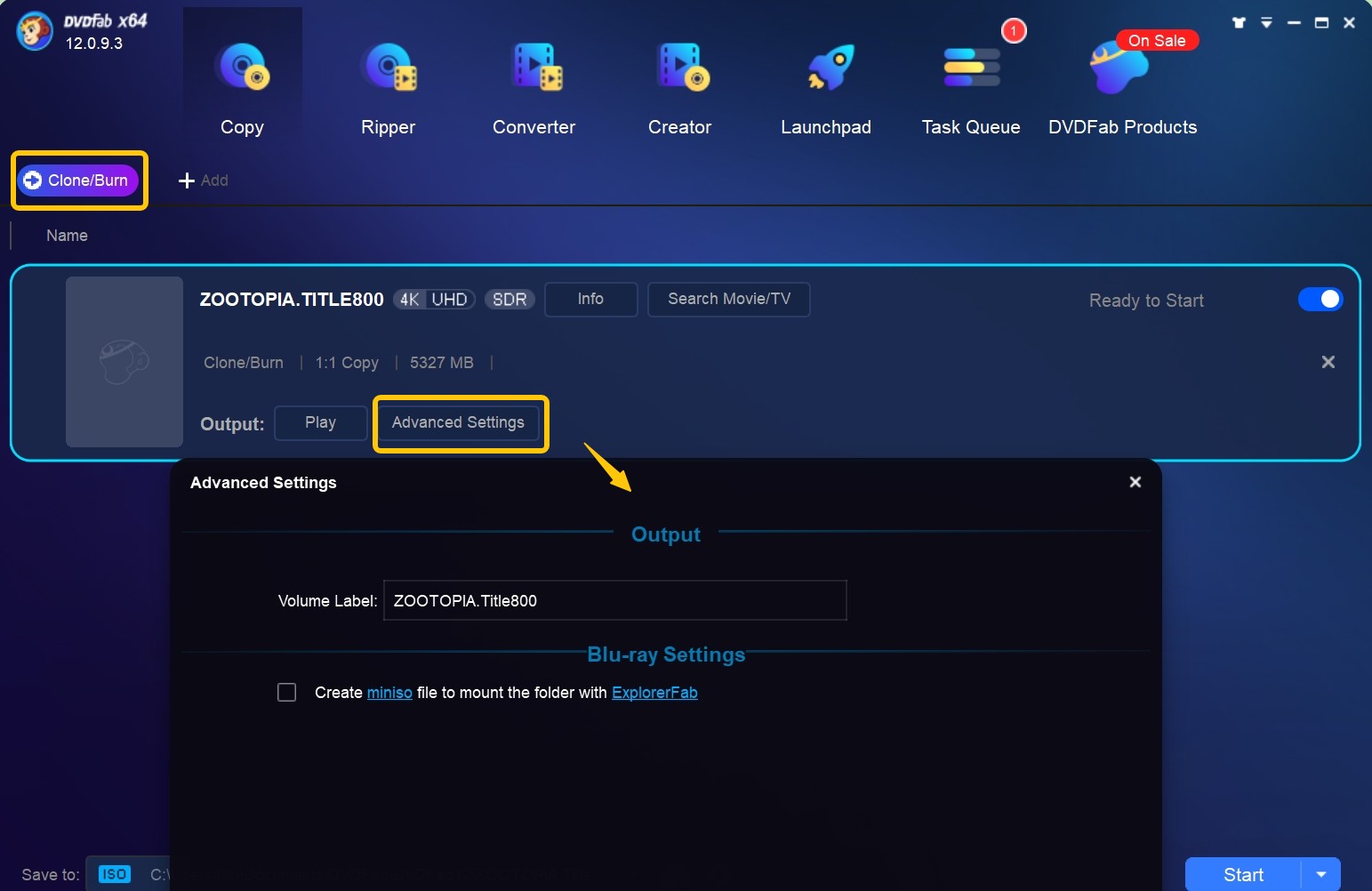Click the Play output button
The width and height of the screenshot is (1372, 891).
coord(321,422)
